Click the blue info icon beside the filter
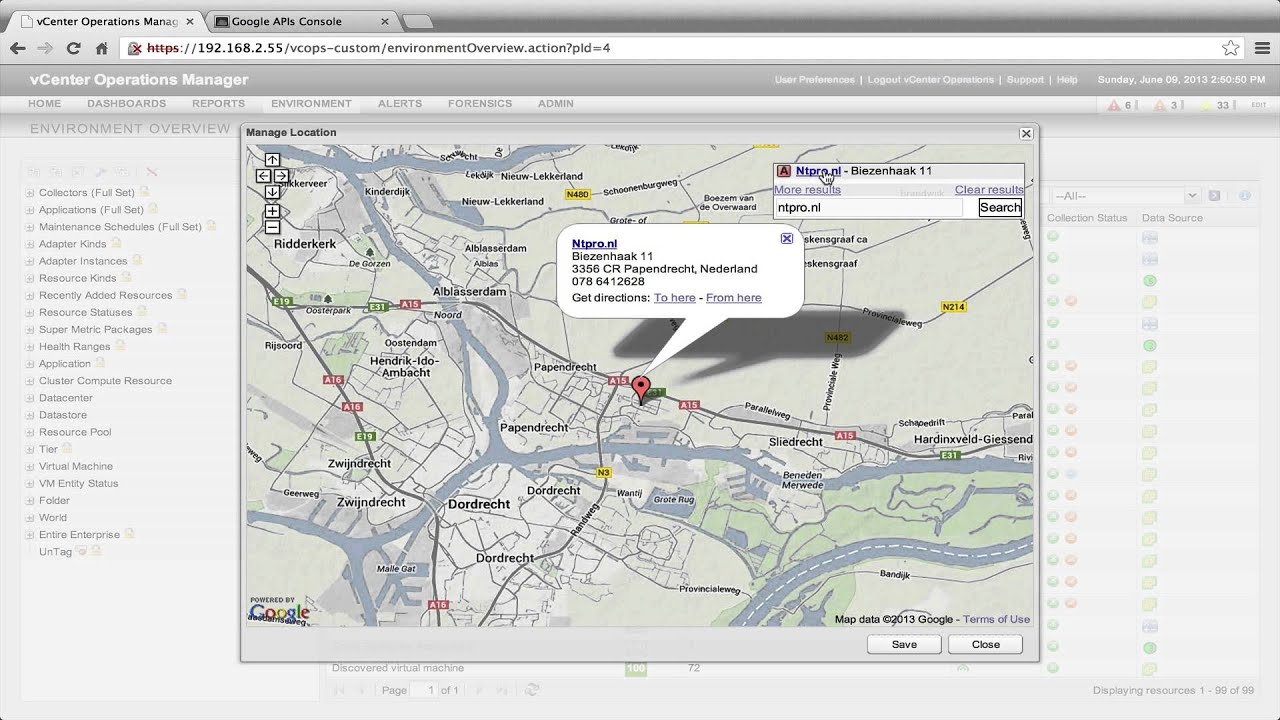 coord(1245,196)
